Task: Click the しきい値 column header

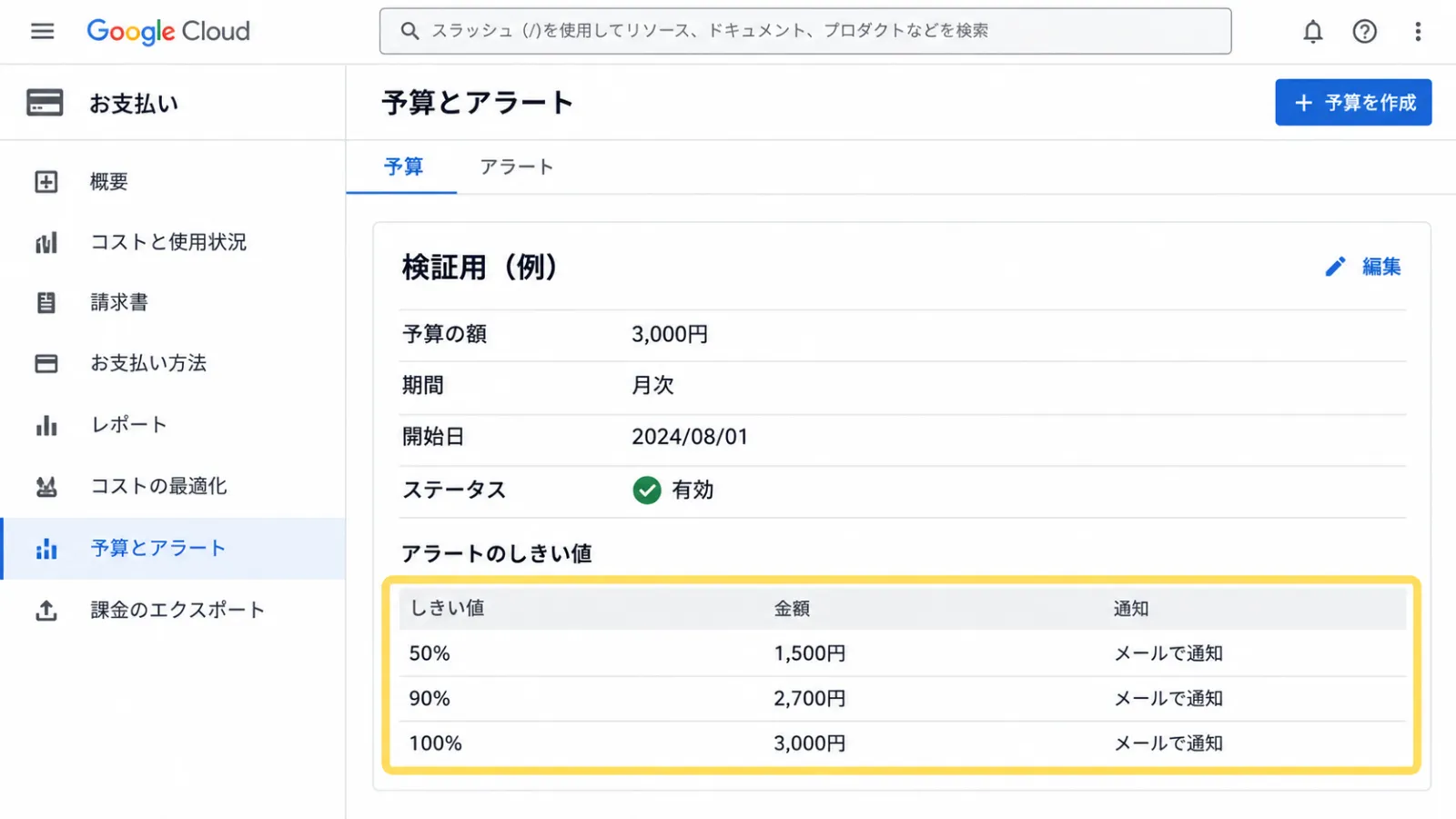Action: [447, 608]
